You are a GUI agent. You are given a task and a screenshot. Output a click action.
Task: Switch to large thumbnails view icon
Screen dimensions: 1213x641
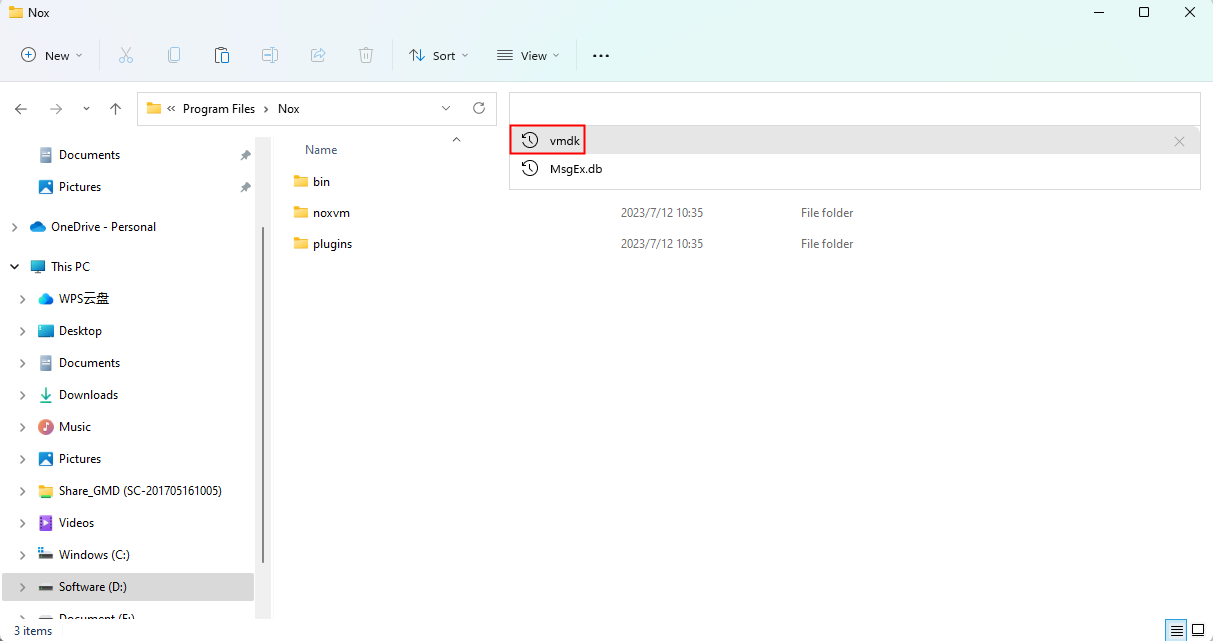[x=1197, y=630]
